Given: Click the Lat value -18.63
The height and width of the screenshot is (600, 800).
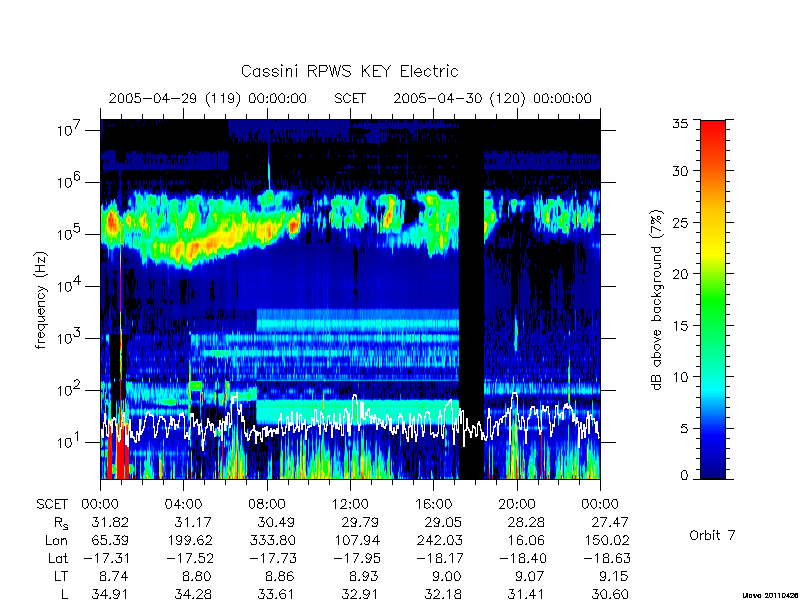Looking at the screenshot, I should click(606, 558).
